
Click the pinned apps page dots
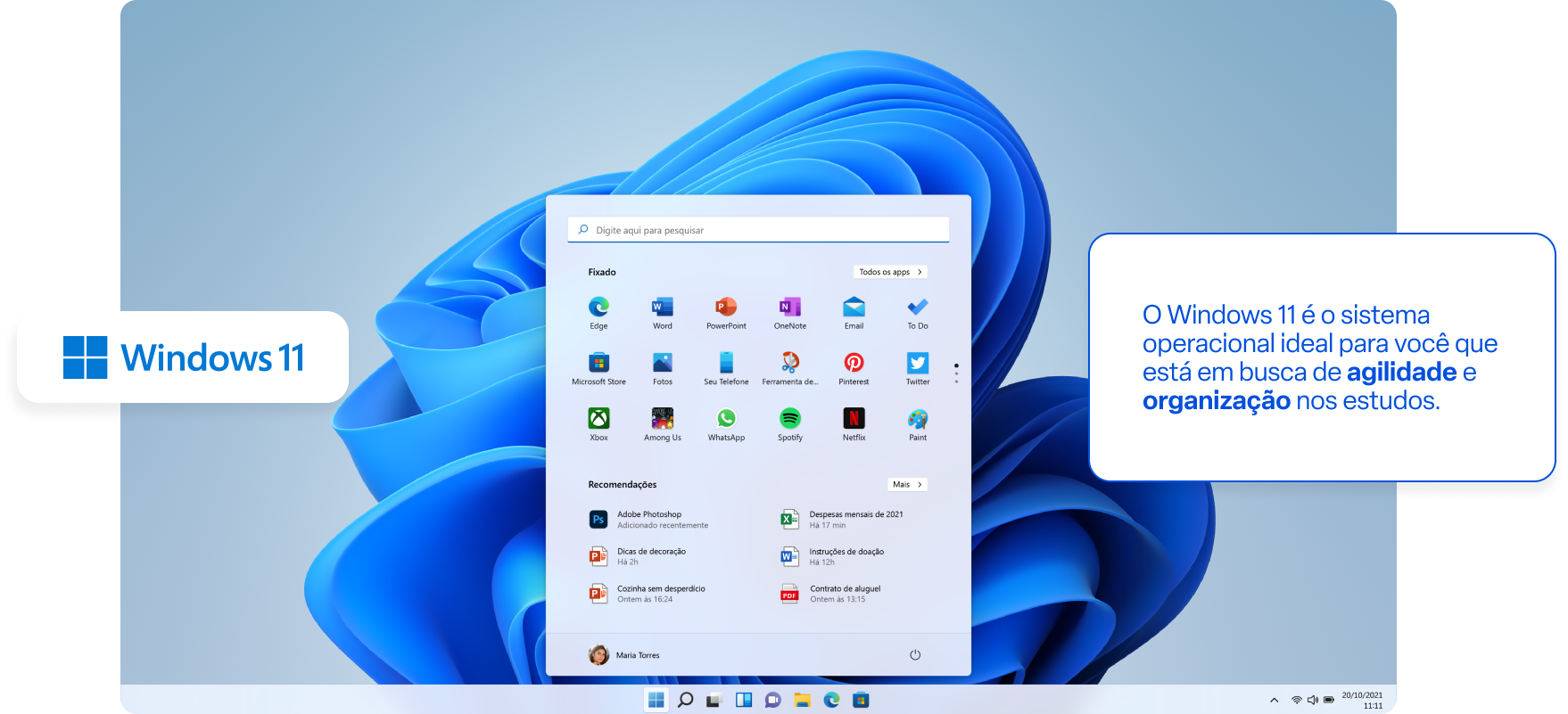pos(956,373)
